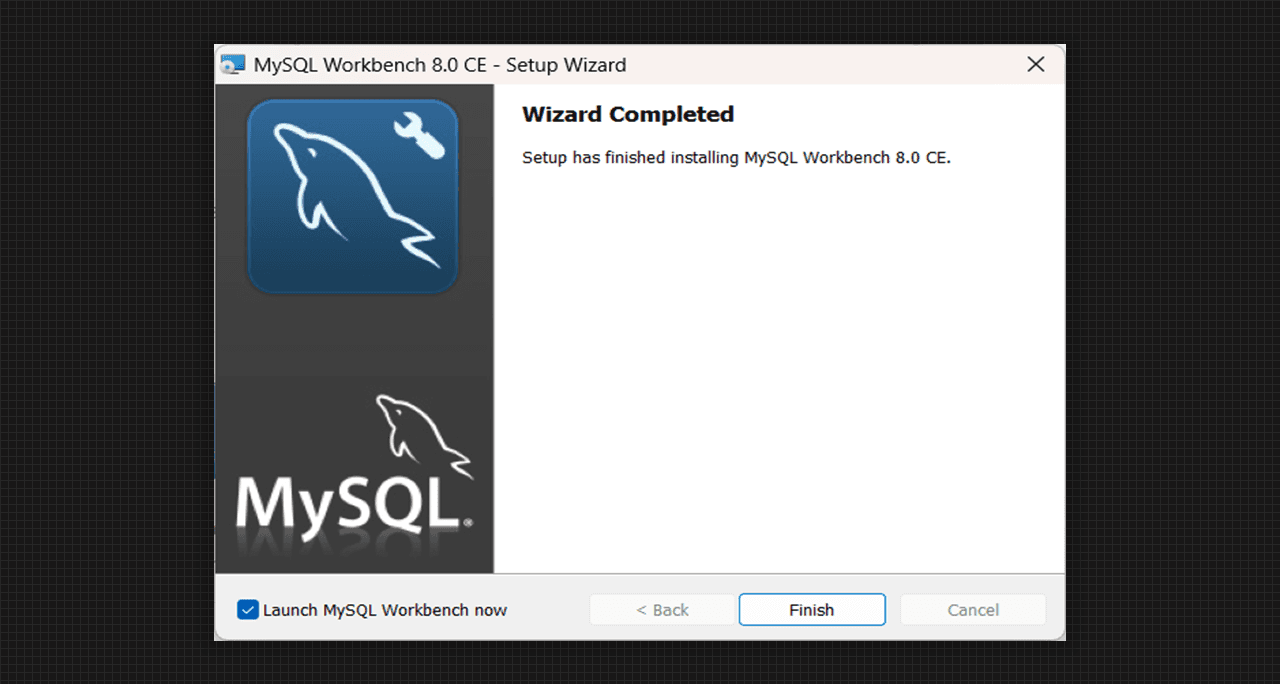Click the Setup Wizard window title text
This screenshot has height=684, width=1280.
coord(440,65)
